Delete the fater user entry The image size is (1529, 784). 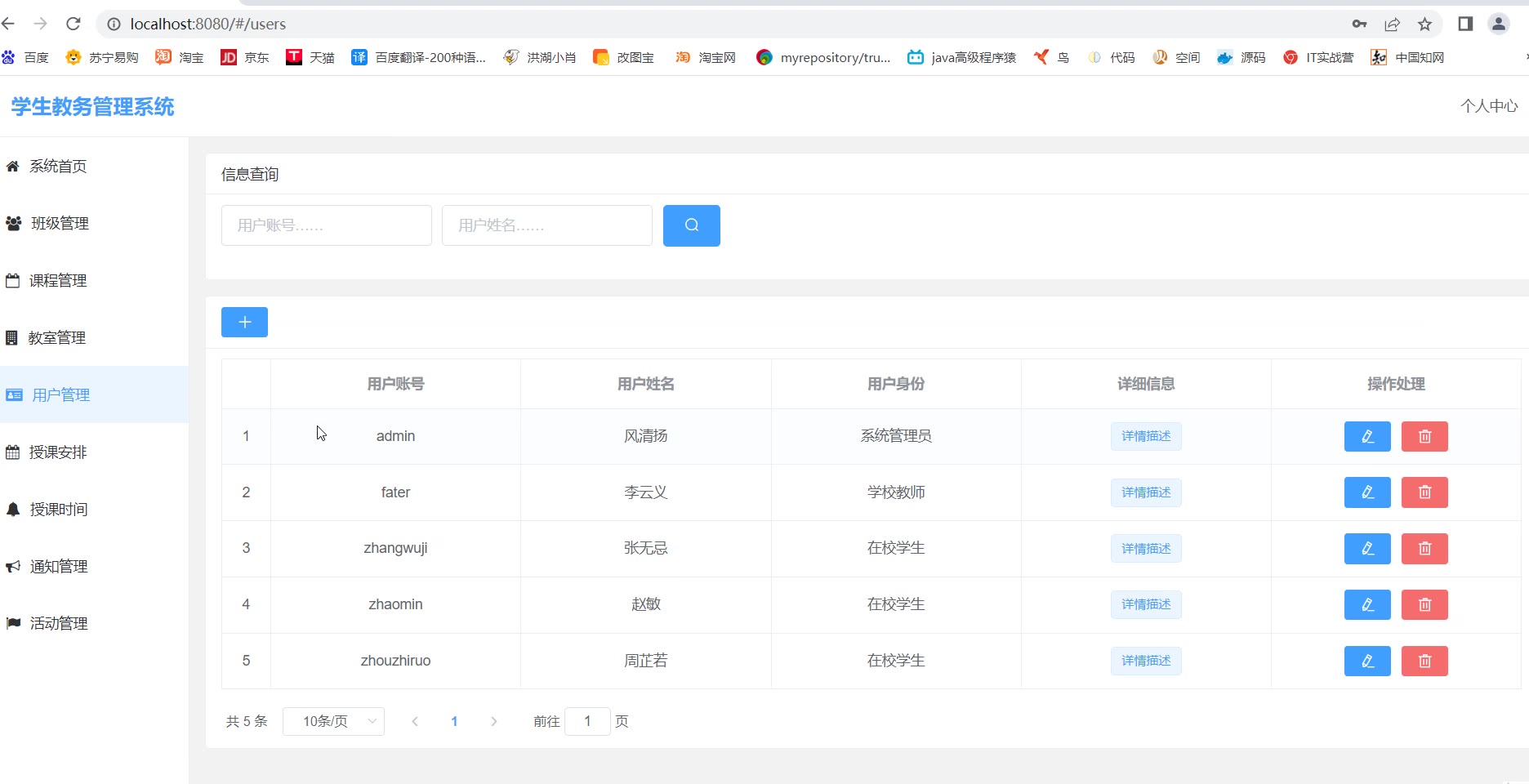[x=1424, y=492]
